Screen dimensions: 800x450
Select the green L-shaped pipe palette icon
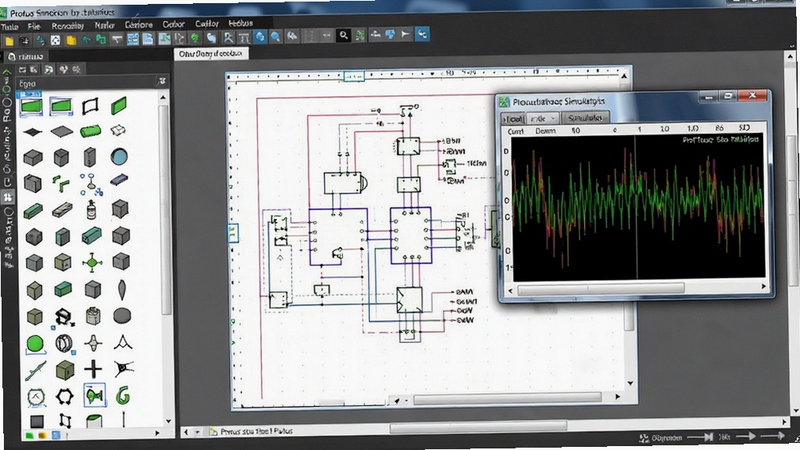61,183
